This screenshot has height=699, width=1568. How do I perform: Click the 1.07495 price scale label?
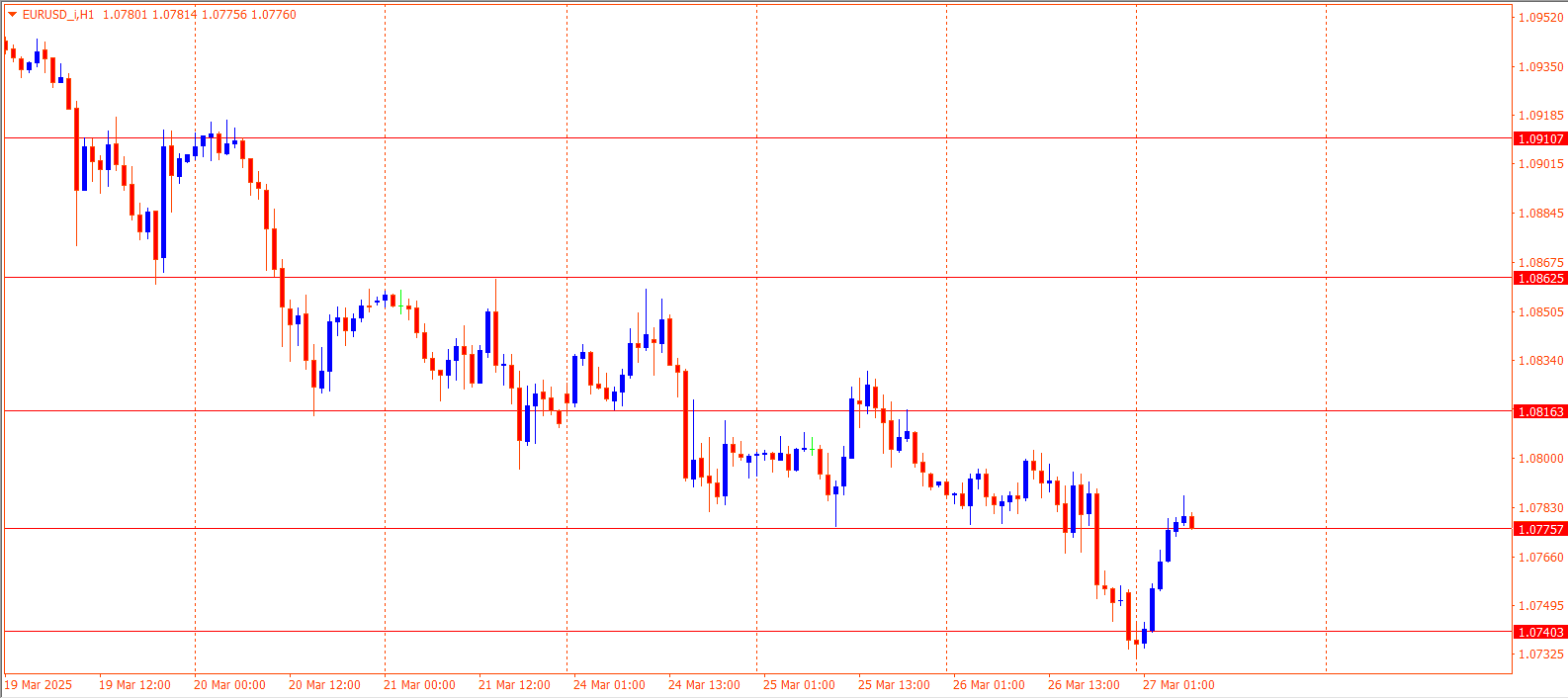pos(1541,606)
